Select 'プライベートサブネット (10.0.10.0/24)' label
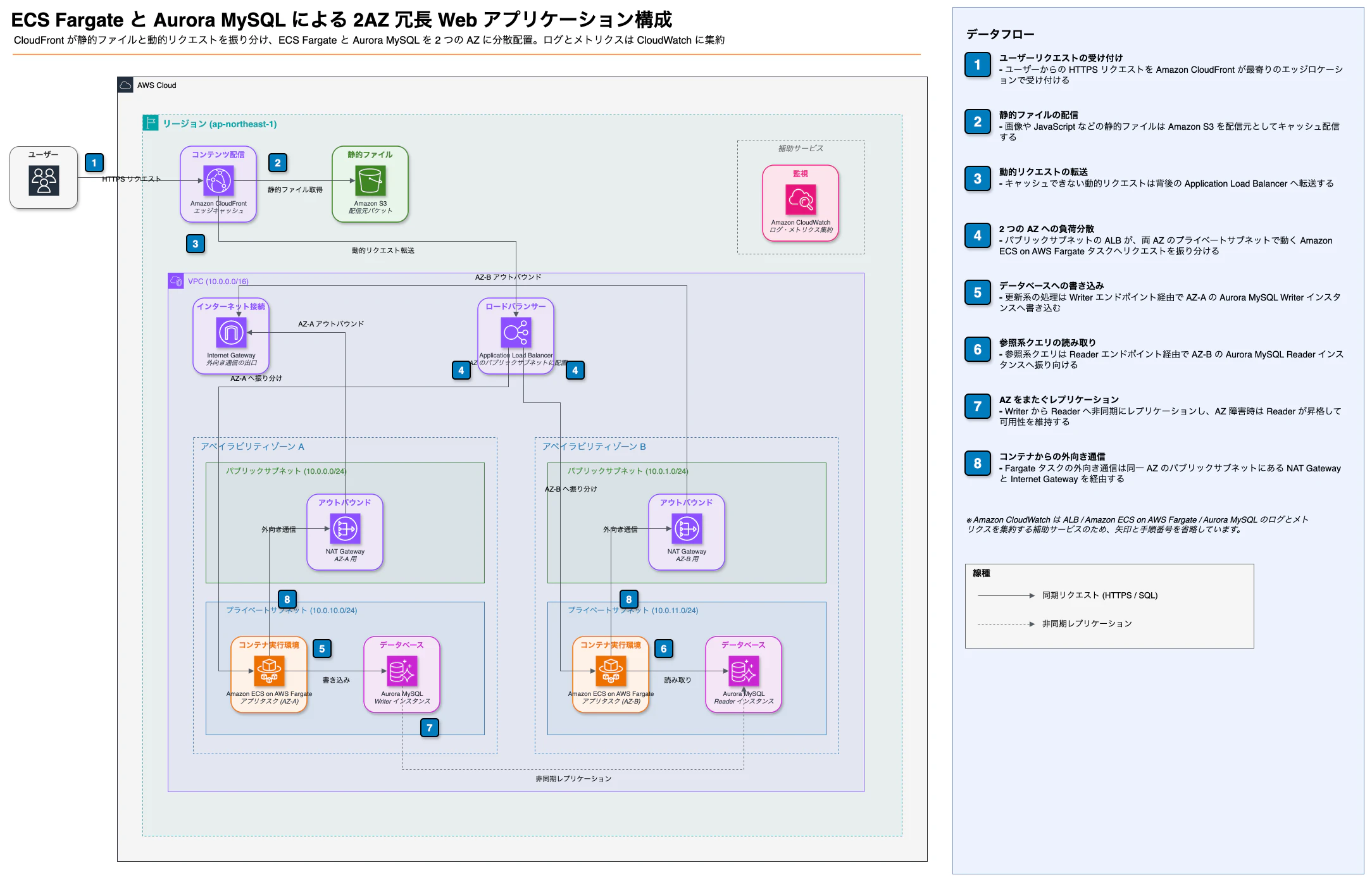1372x882 pixels. (x=292, y=610)
